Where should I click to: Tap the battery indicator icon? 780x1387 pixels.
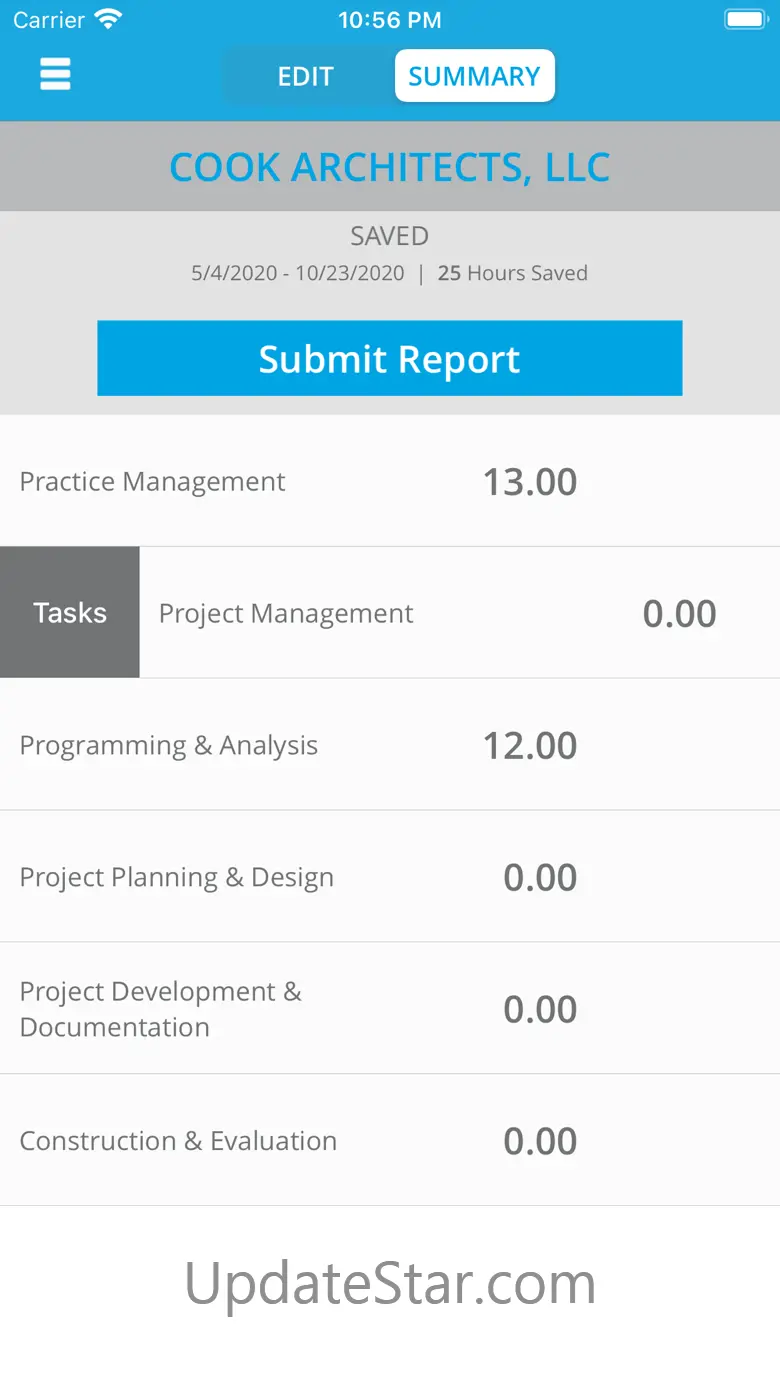pyautogui.click(x=745, y=19)
